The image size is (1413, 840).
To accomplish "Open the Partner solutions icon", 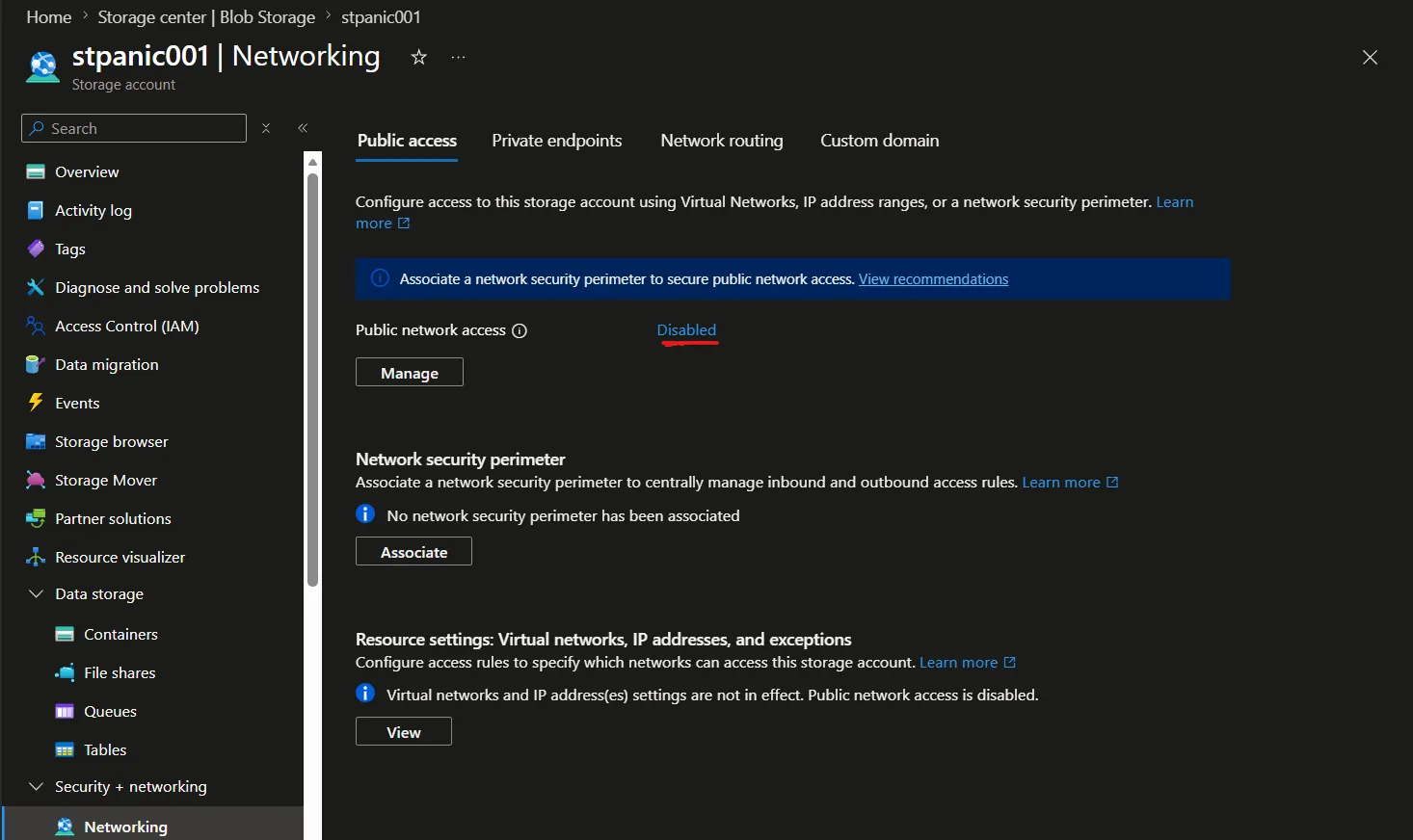I will [36, 518].
